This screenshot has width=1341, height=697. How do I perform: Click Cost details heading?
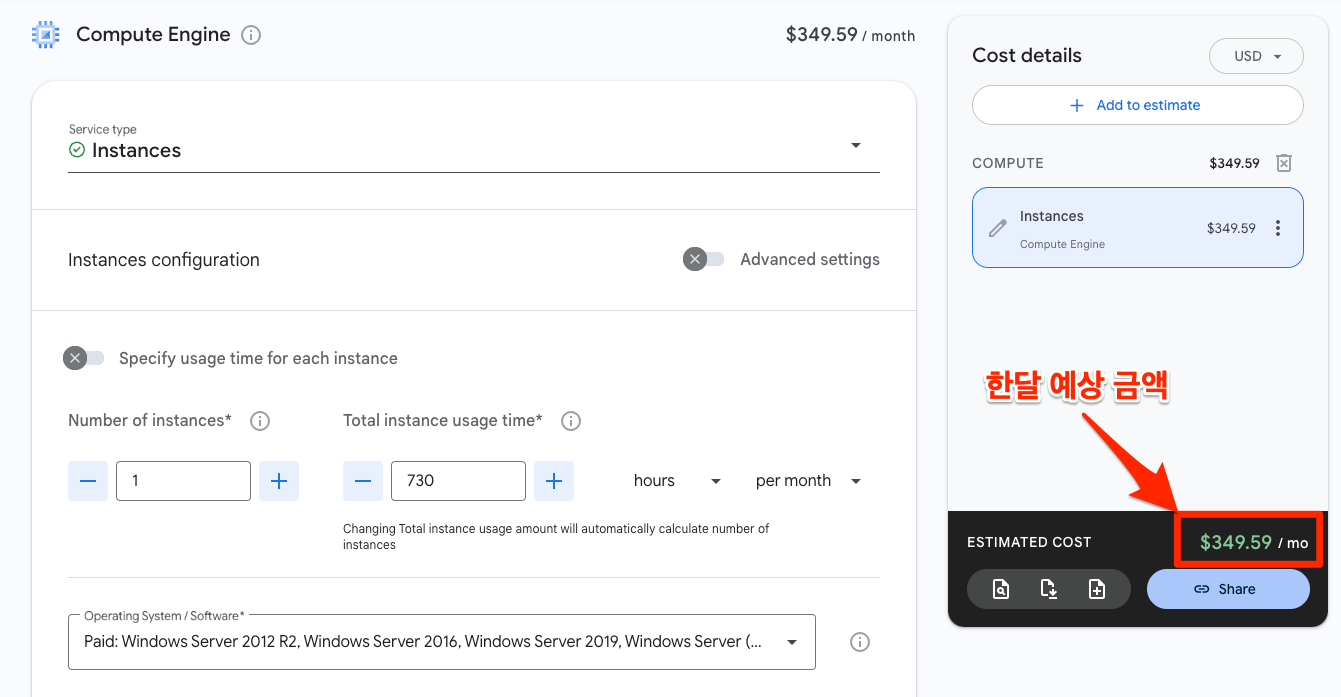[x=1027, y=56]
